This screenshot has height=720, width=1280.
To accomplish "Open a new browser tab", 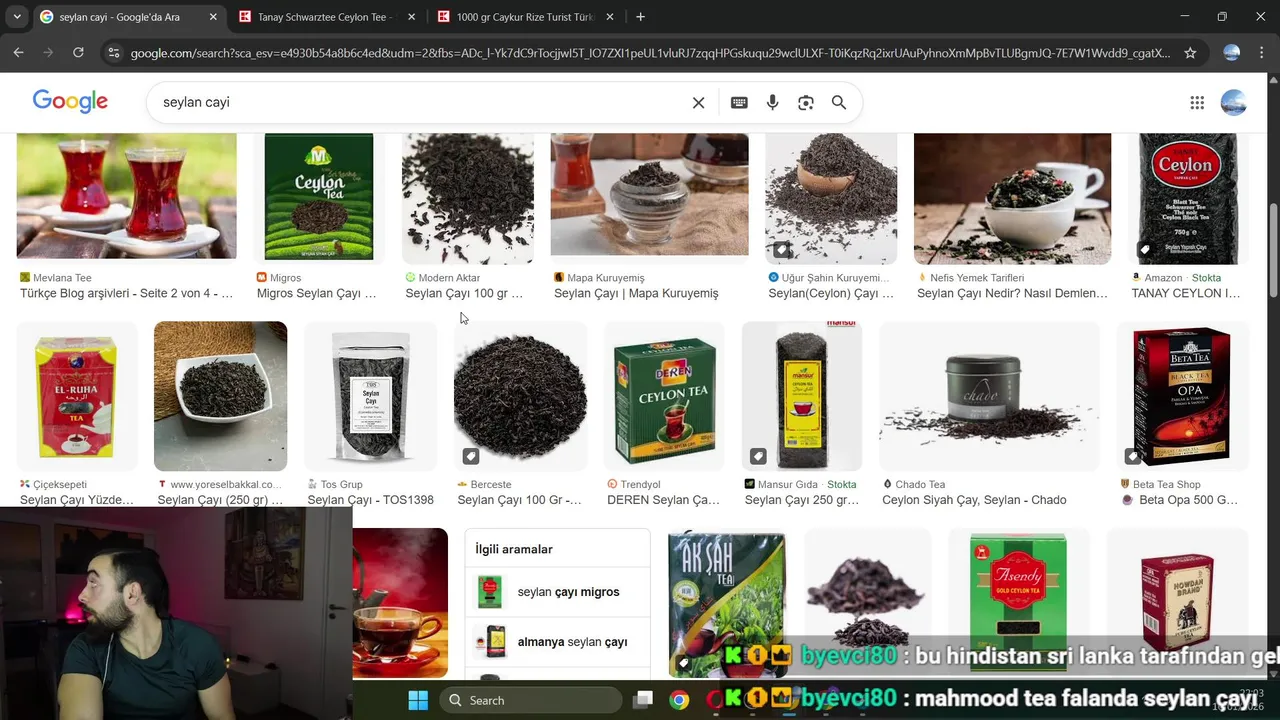I will tap(640, 17).
